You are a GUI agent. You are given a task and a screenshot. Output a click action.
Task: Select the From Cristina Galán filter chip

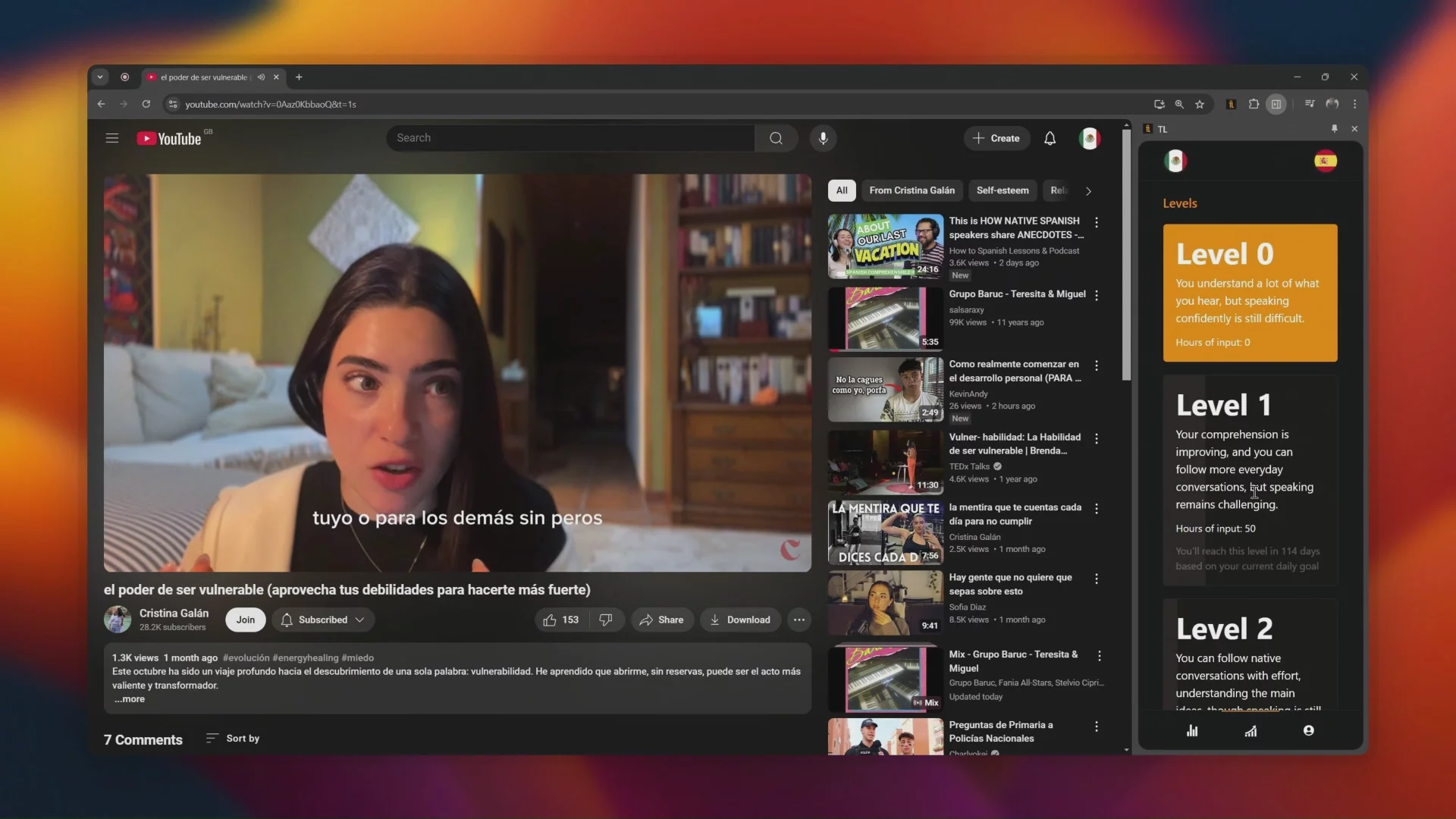[x=912, y=190]
